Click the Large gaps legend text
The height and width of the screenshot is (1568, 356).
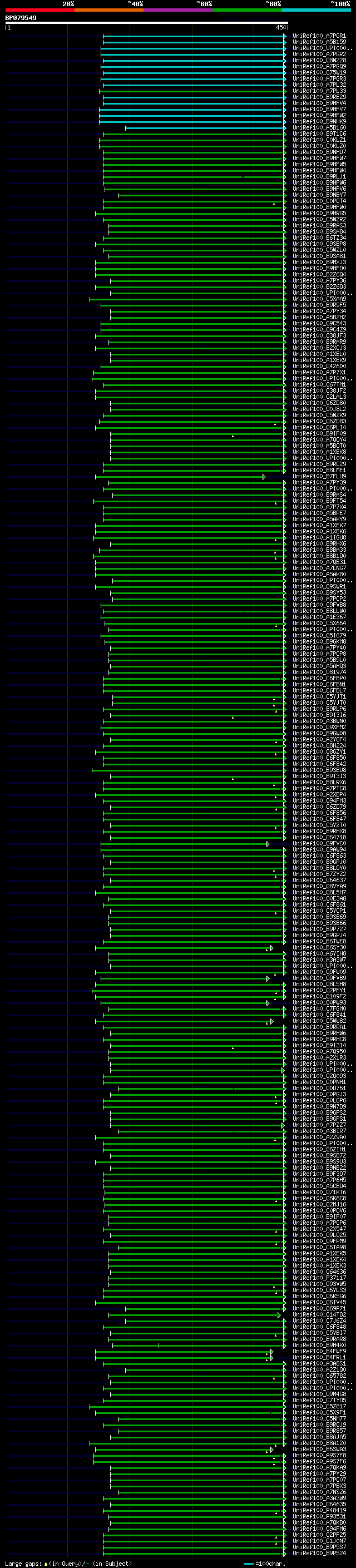68,1563
